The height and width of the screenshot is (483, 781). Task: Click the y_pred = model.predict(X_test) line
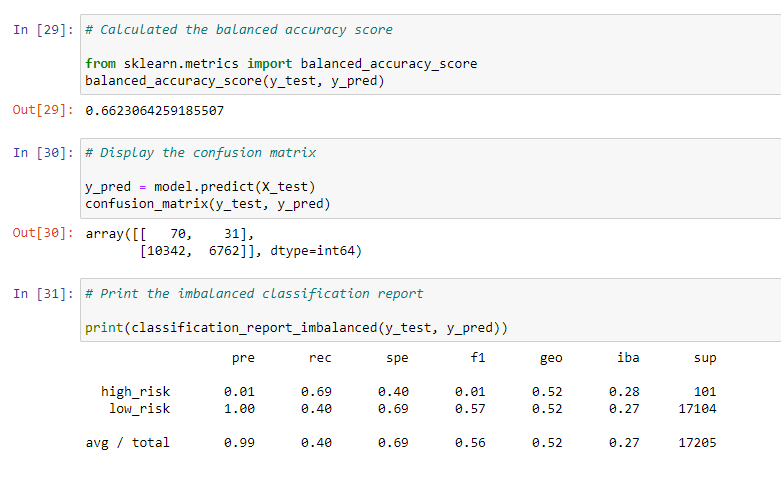(200, 187)
